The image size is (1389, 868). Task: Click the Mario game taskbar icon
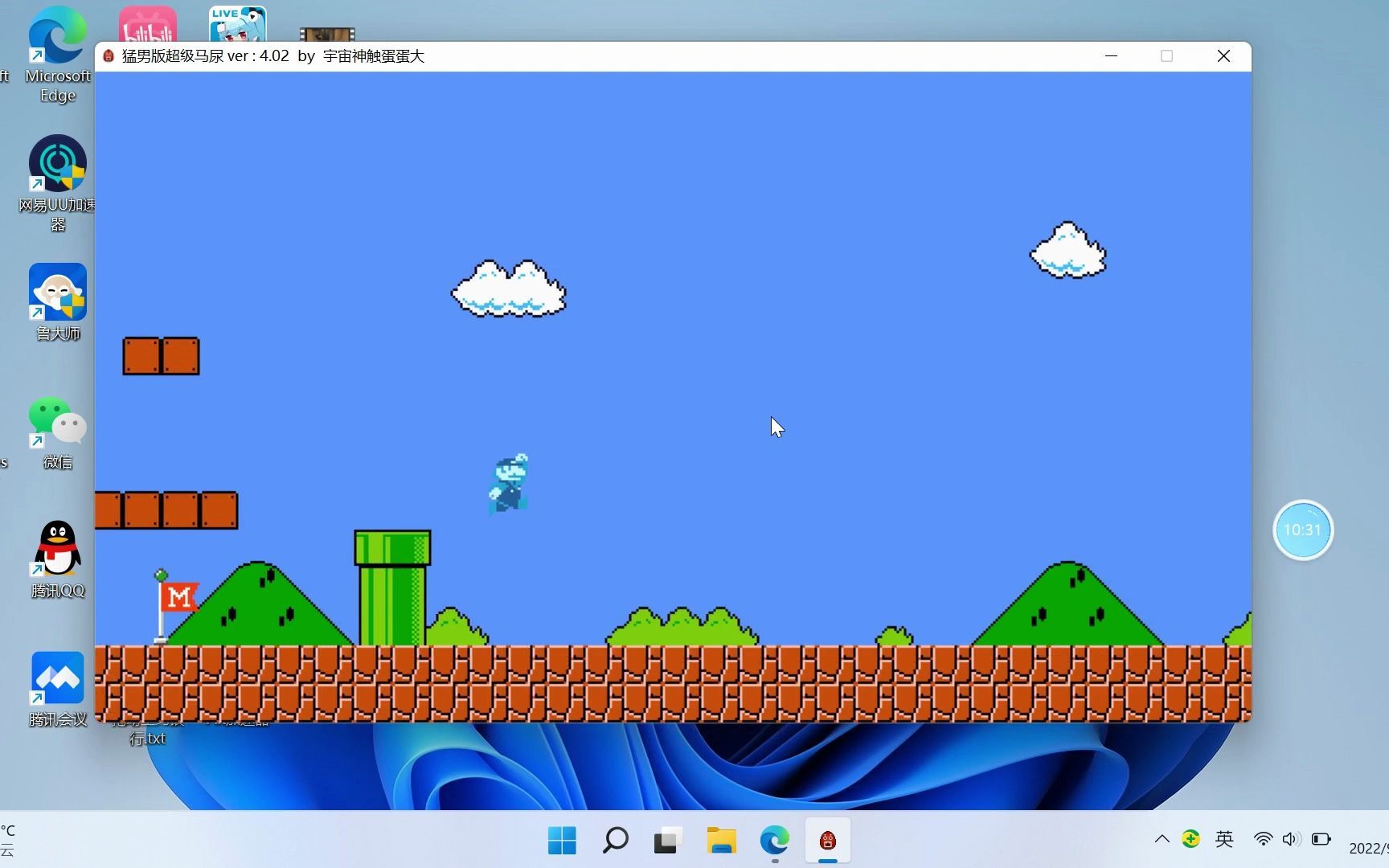(828, 841)
